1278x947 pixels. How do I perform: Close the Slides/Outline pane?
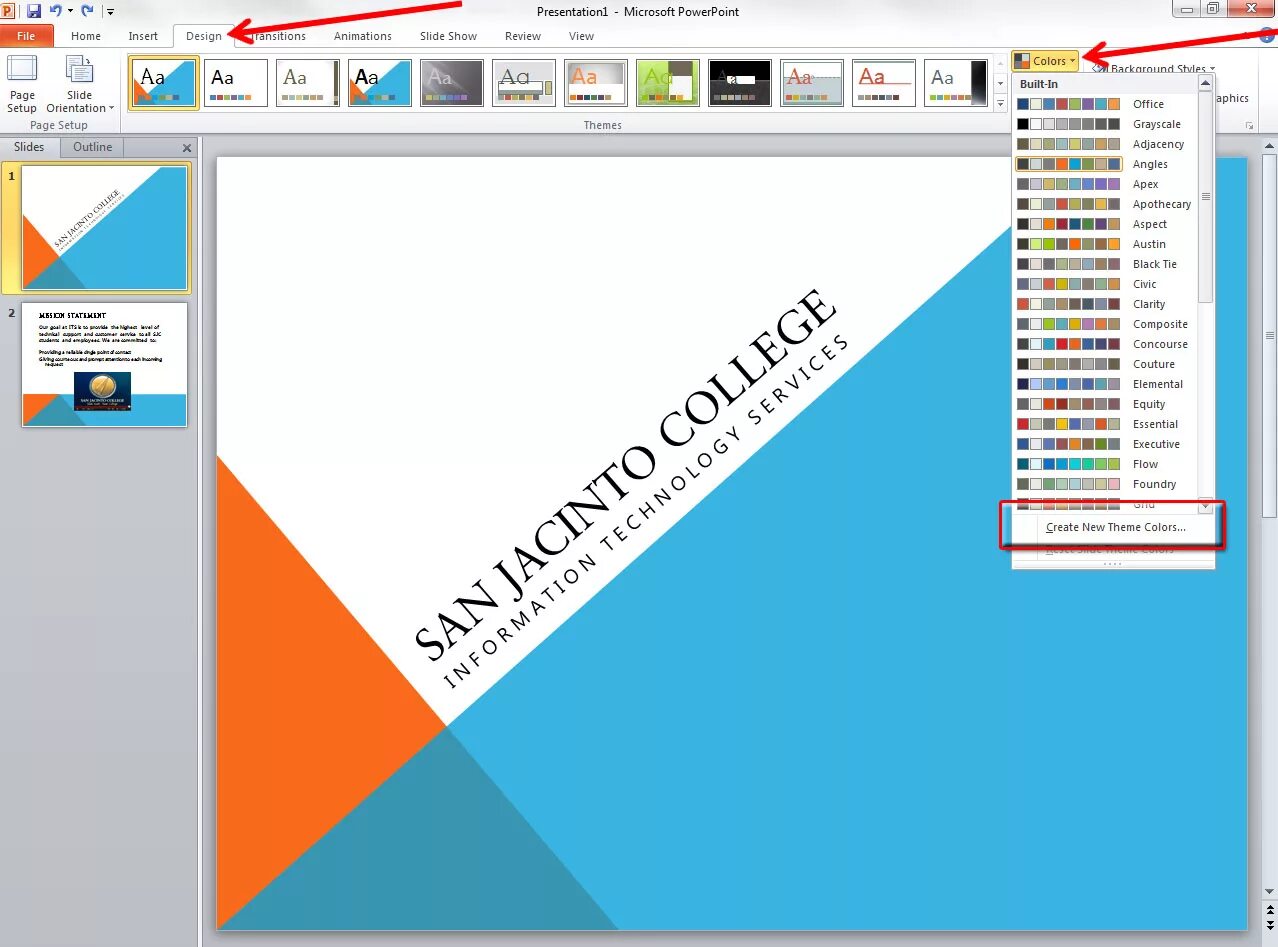pos(187,148)
